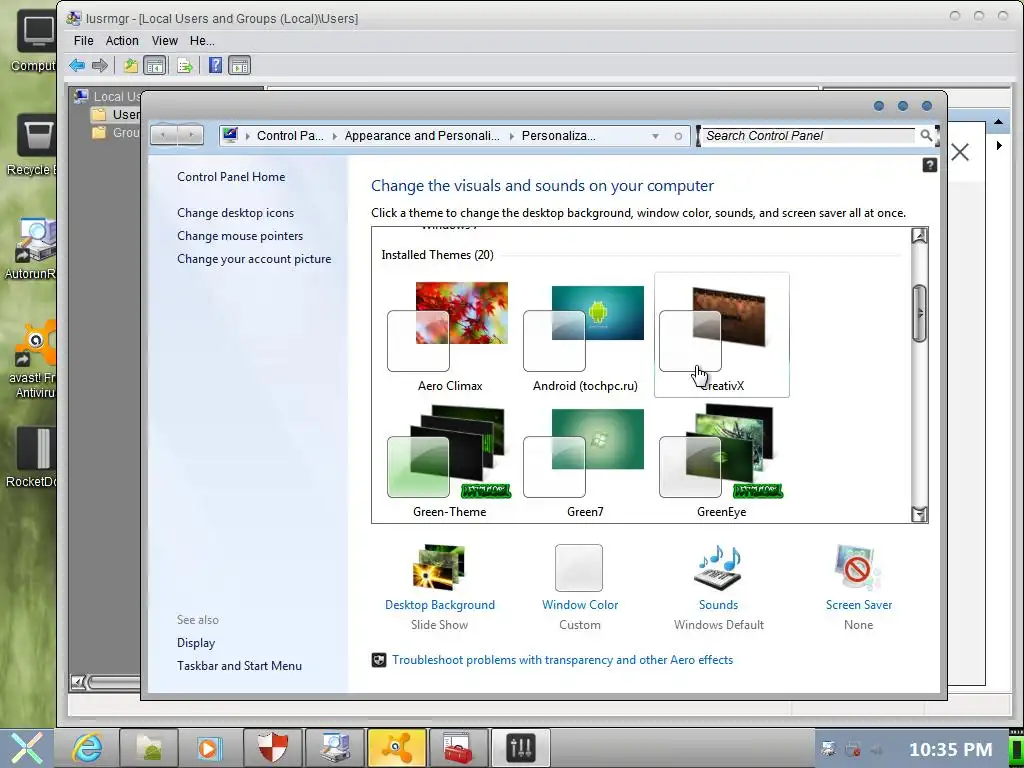
Task: Expand the lusrmgr Actions pane right arrow
Action: (x=999, y=146)
